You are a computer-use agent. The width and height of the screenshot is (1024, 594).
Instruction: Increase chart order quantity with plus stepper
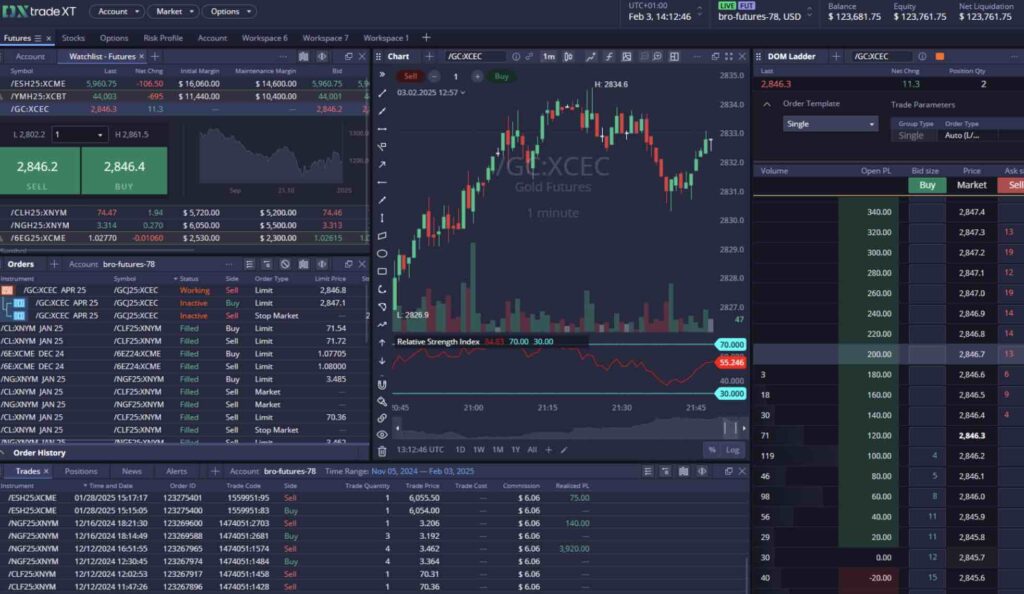[477, 76]
